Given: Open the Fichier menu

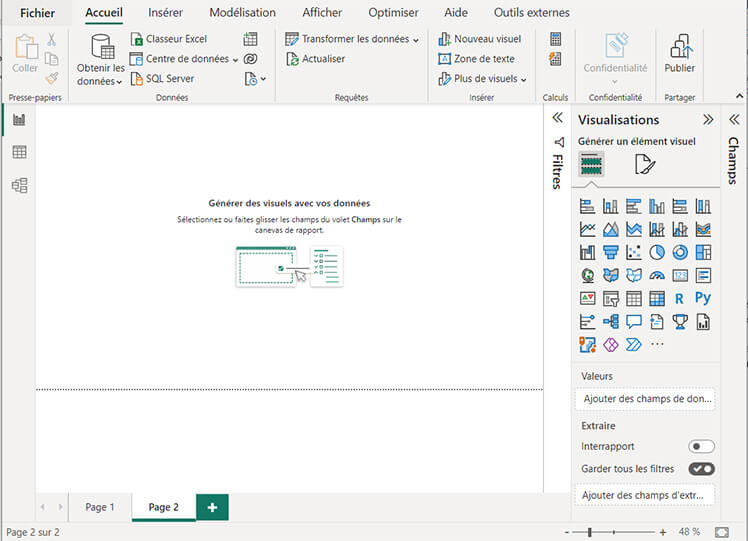Looking at the screenshot, I should (x=37, y=13).
